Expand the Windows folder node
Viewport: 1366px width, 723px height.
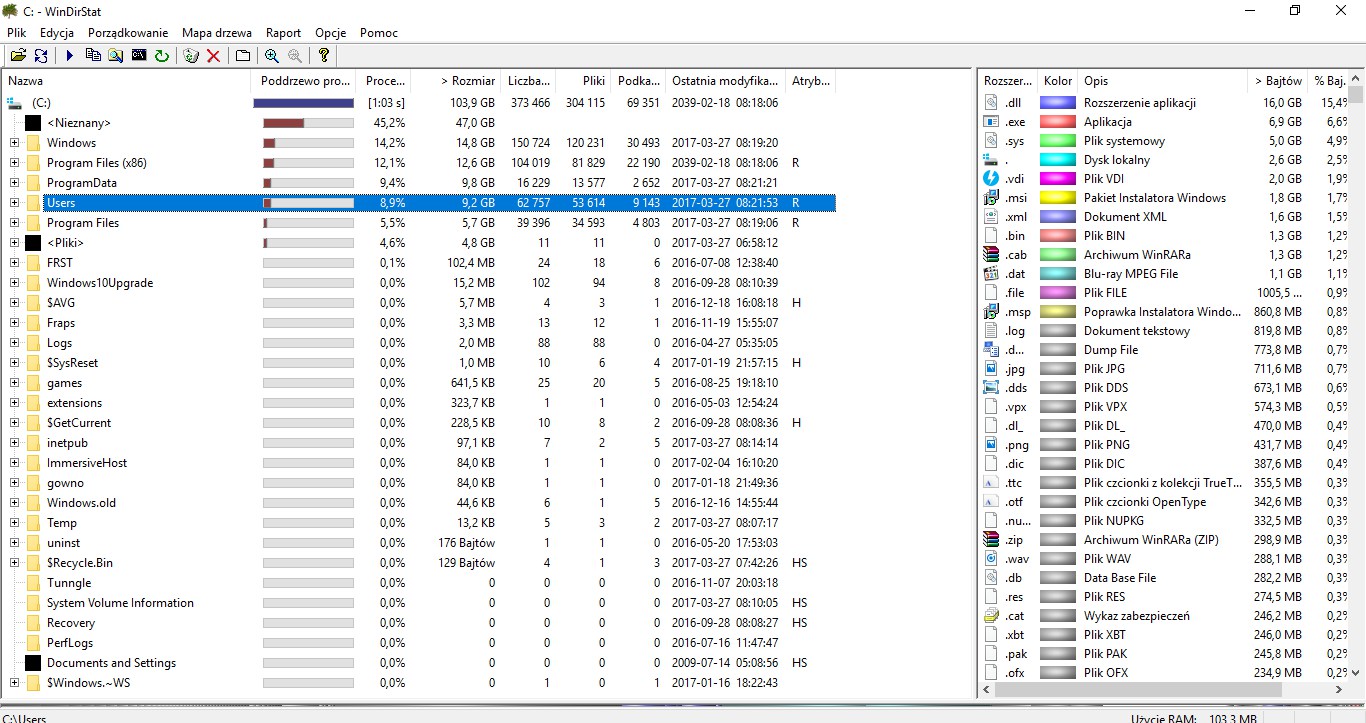click(x=14, y=143)
